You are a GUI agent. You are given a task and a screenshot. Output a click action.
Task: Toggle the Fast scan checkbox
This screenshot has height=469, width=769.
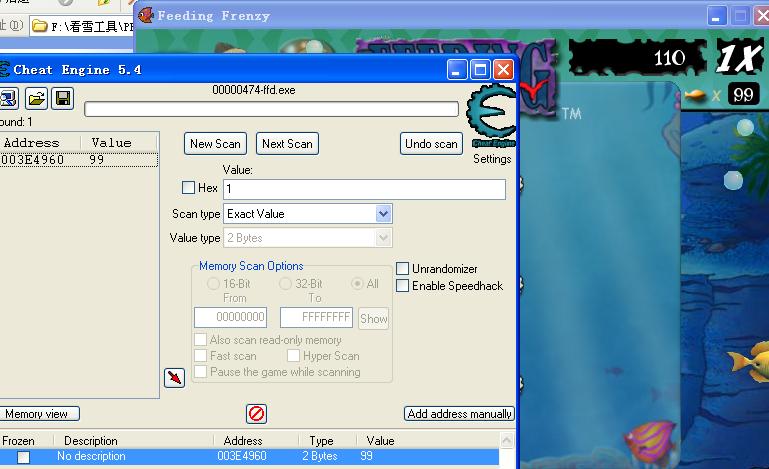[200, 355]
